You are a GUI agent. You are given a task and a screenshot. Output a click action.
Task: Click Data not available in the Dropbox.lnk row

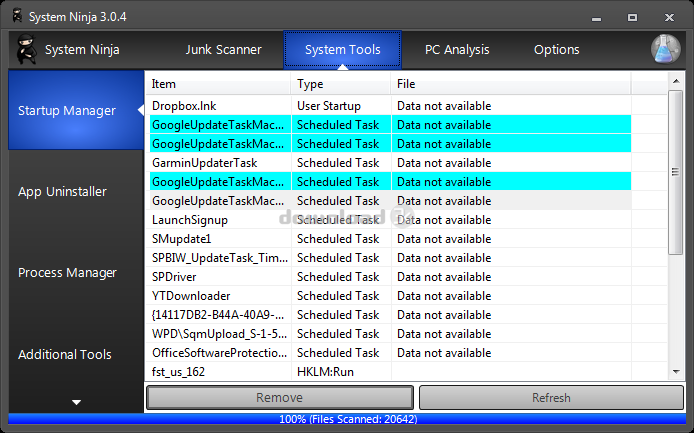click(x=444, y=106)
